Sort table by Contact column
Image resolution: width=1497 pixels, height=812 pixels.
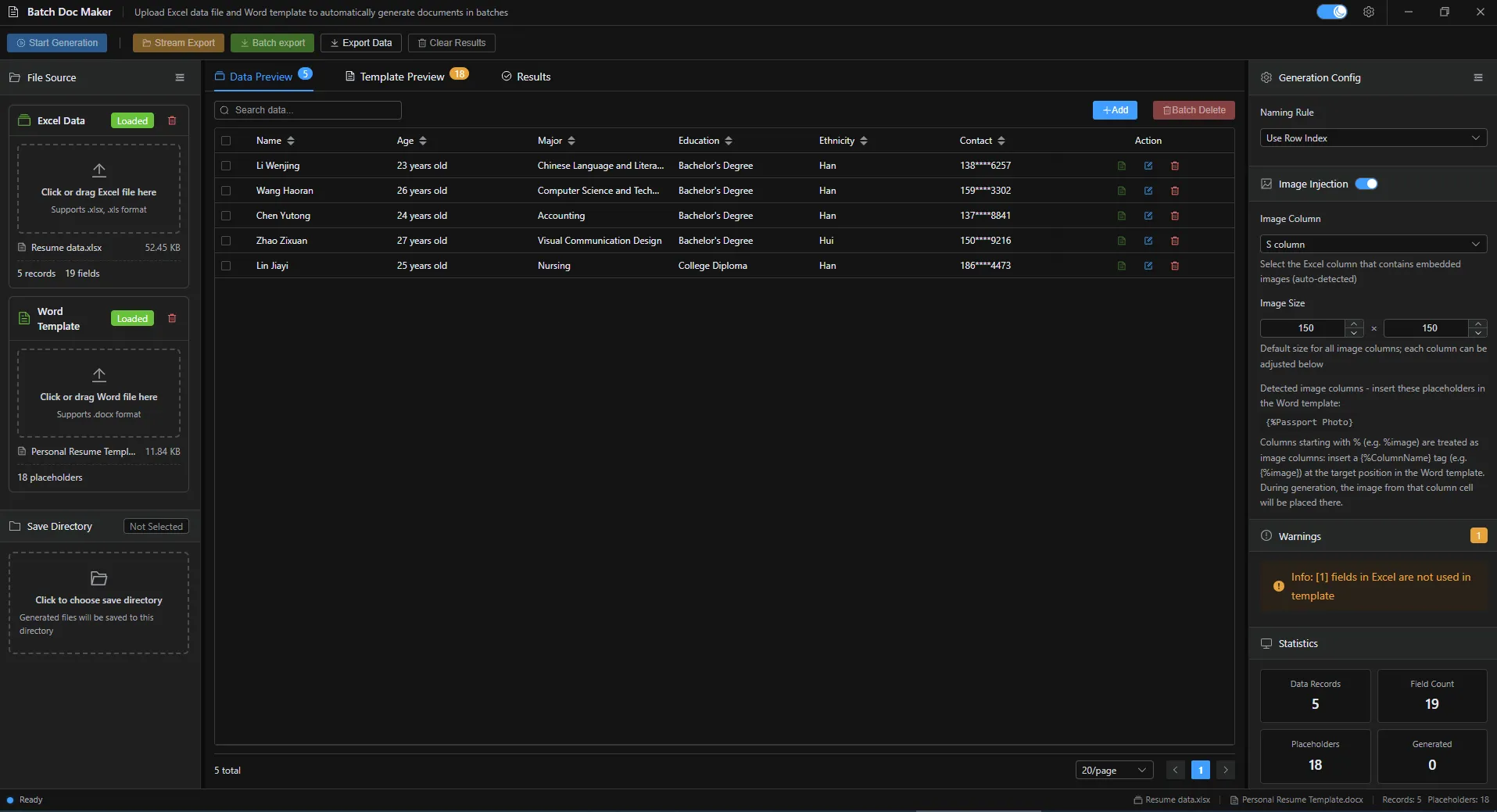click(x=1001, y=141)
